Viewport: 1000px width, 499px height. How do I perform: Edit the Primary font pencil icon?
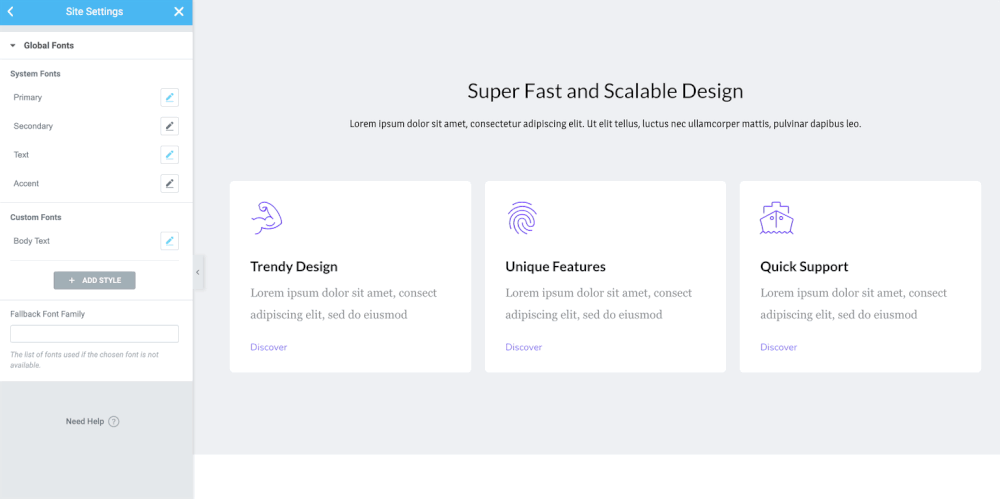click(170, 97)
